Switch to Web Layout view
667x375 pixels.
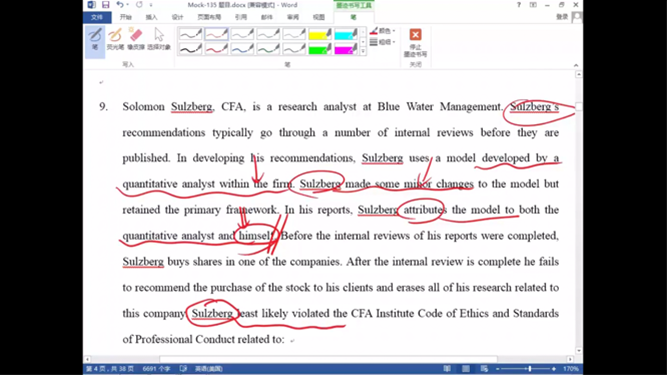point(484,369)
